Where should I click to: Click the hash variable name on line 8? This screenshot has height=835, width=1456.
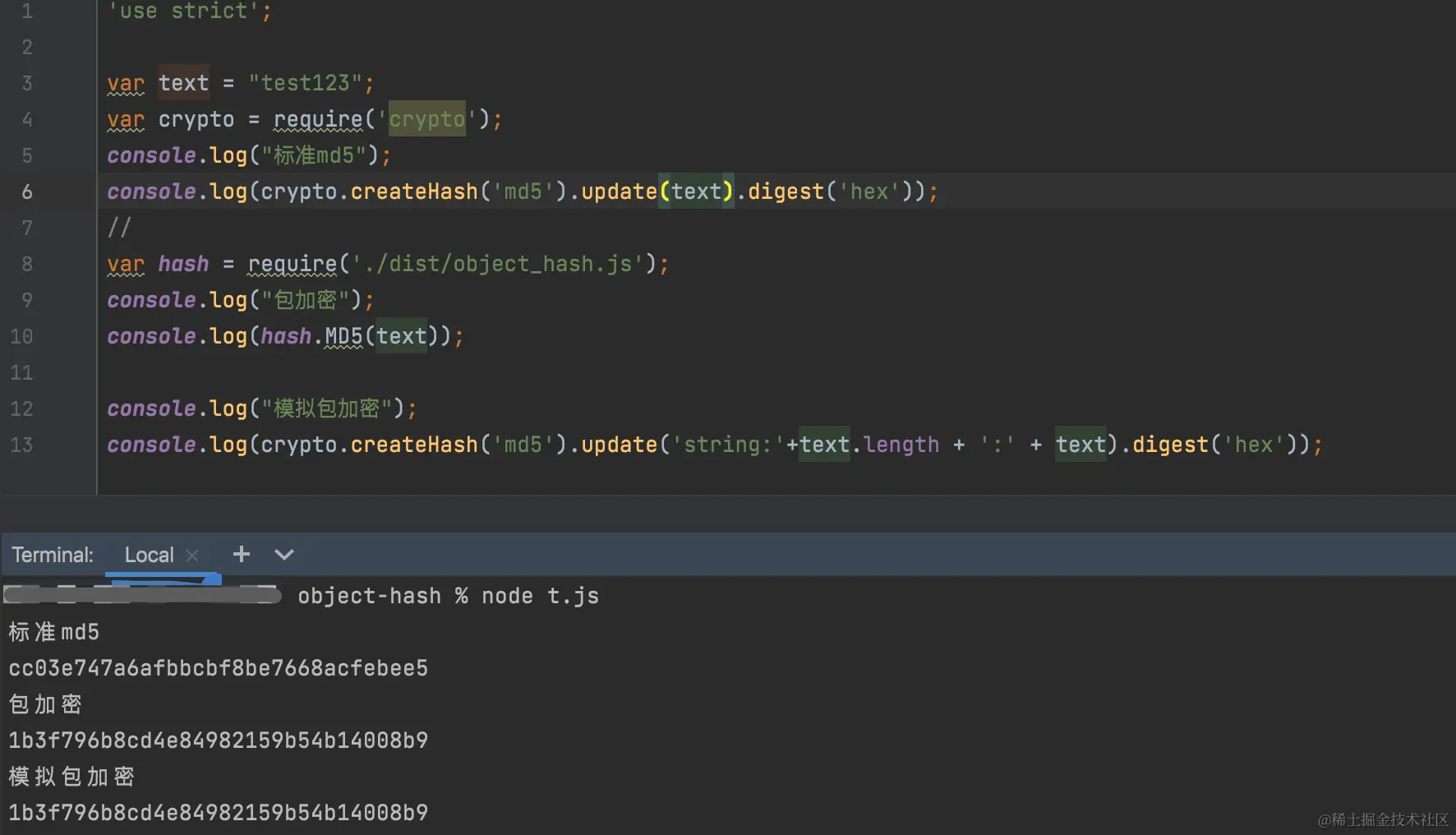pyautogui.click(x=183, y=264)
